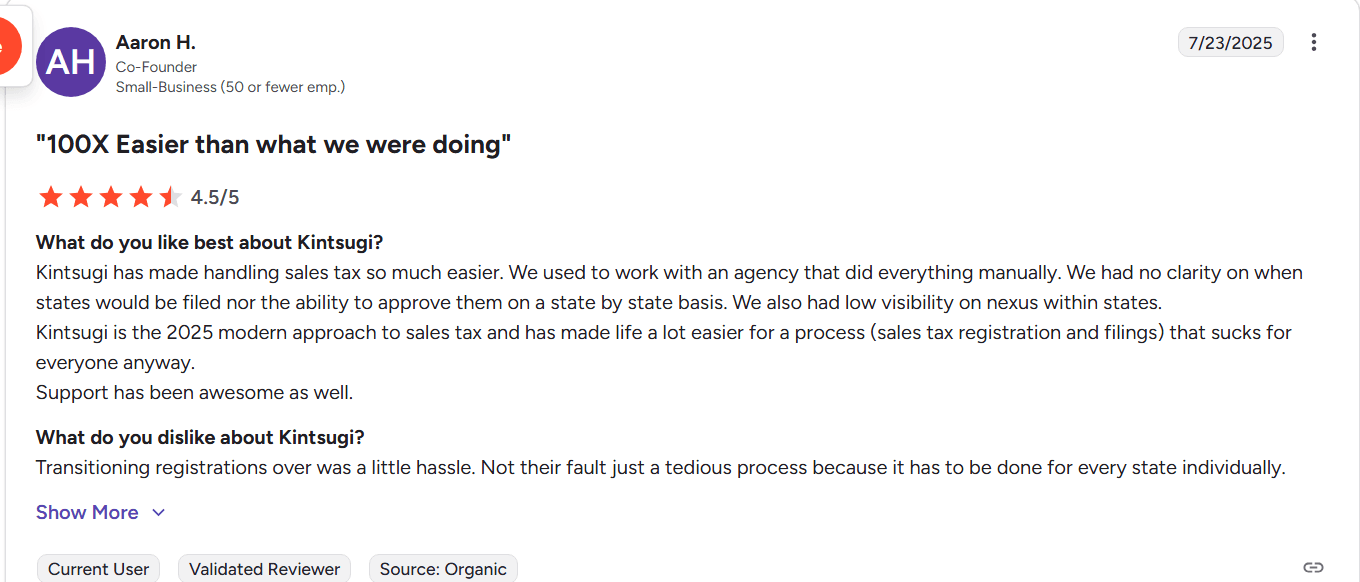Select the Current User tag

98,569
